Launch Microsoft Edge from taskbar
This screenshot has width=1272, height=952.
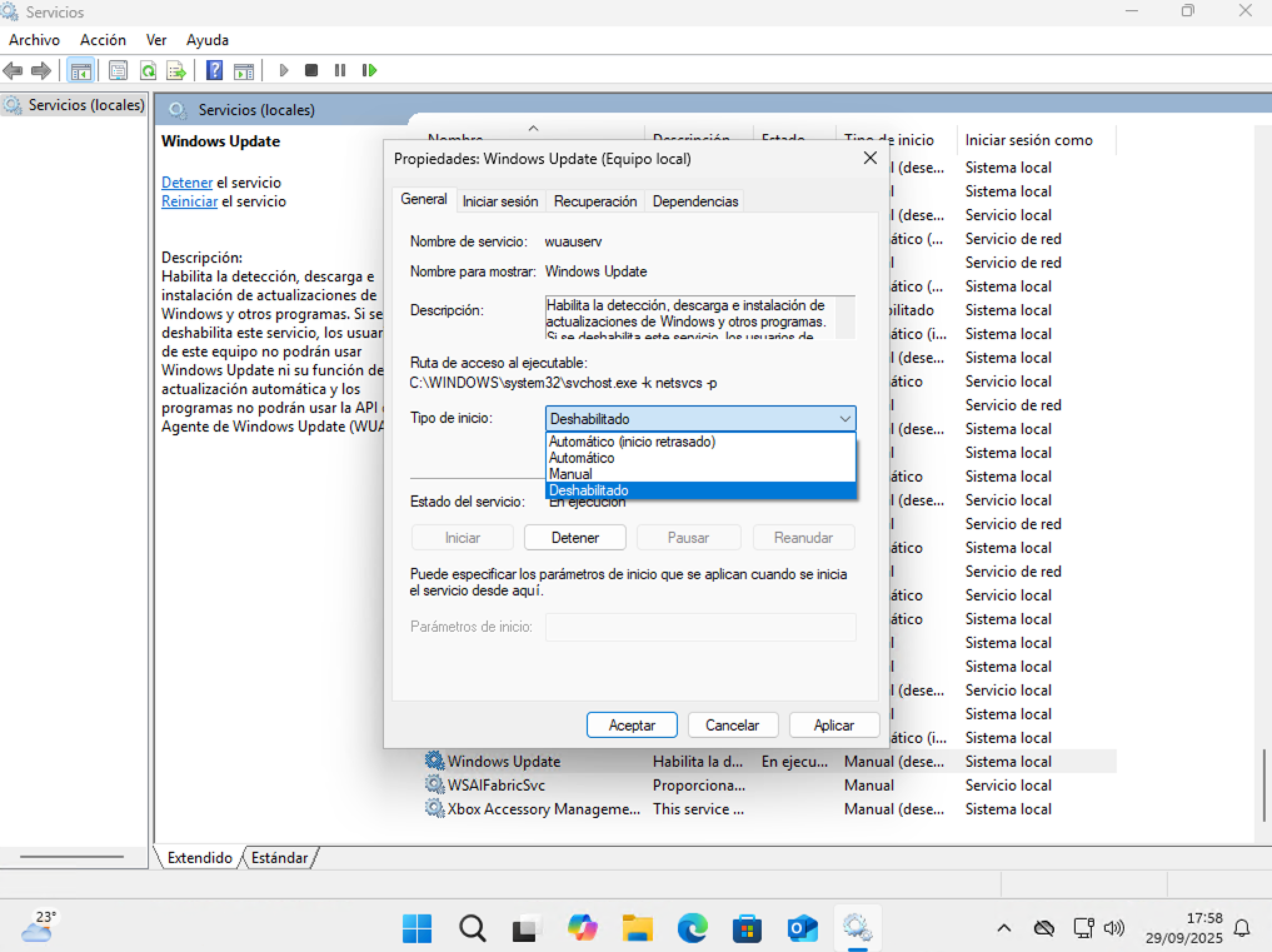pyautogui.click(x=692, y=928)
